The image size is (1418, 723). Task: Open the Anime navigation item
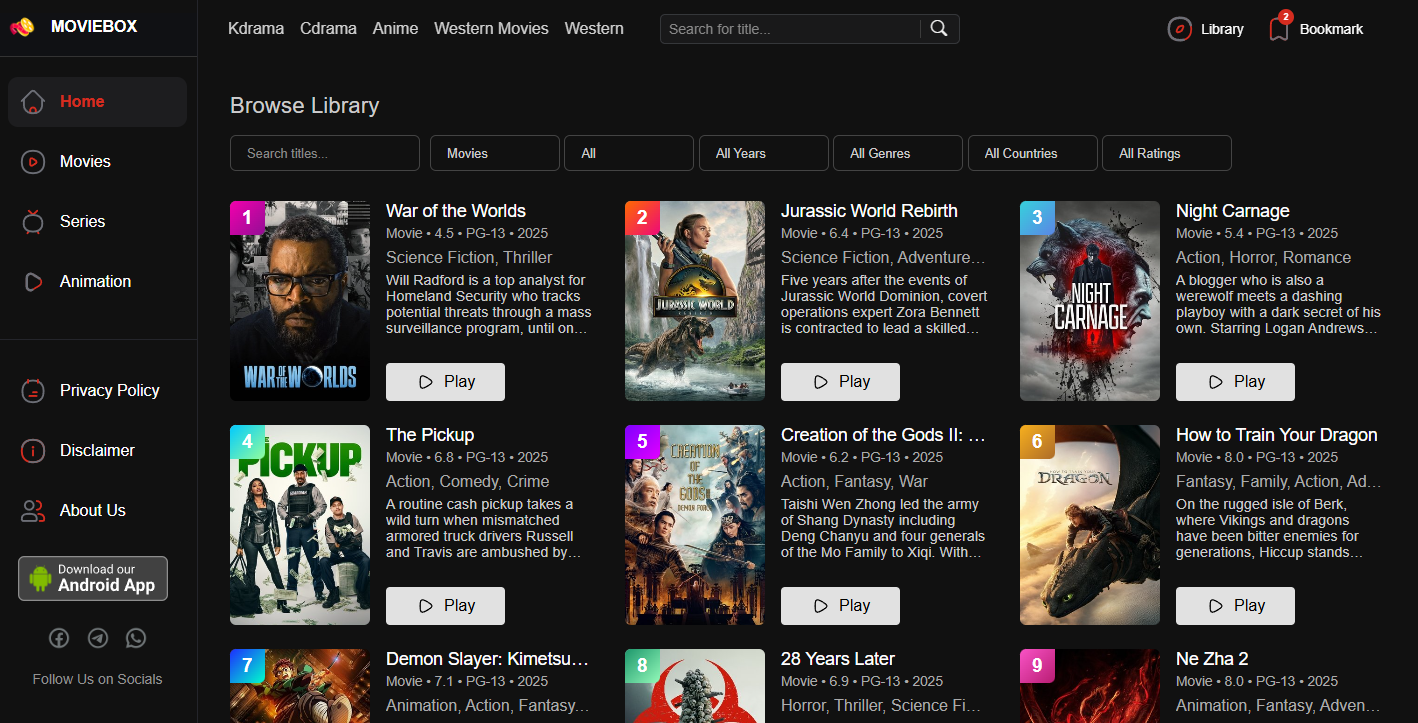click(x=395, y=29)
